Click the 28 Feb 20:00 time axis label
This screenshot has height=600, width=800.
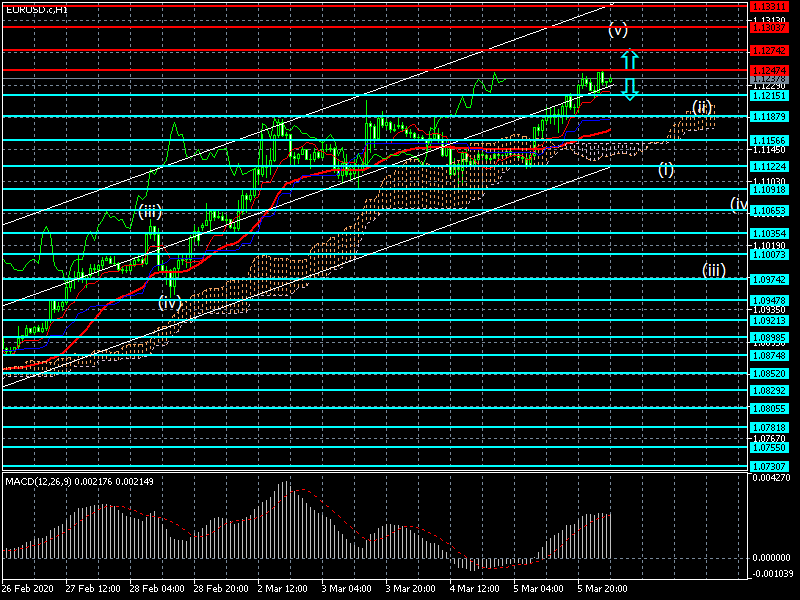tap(221, 588)
